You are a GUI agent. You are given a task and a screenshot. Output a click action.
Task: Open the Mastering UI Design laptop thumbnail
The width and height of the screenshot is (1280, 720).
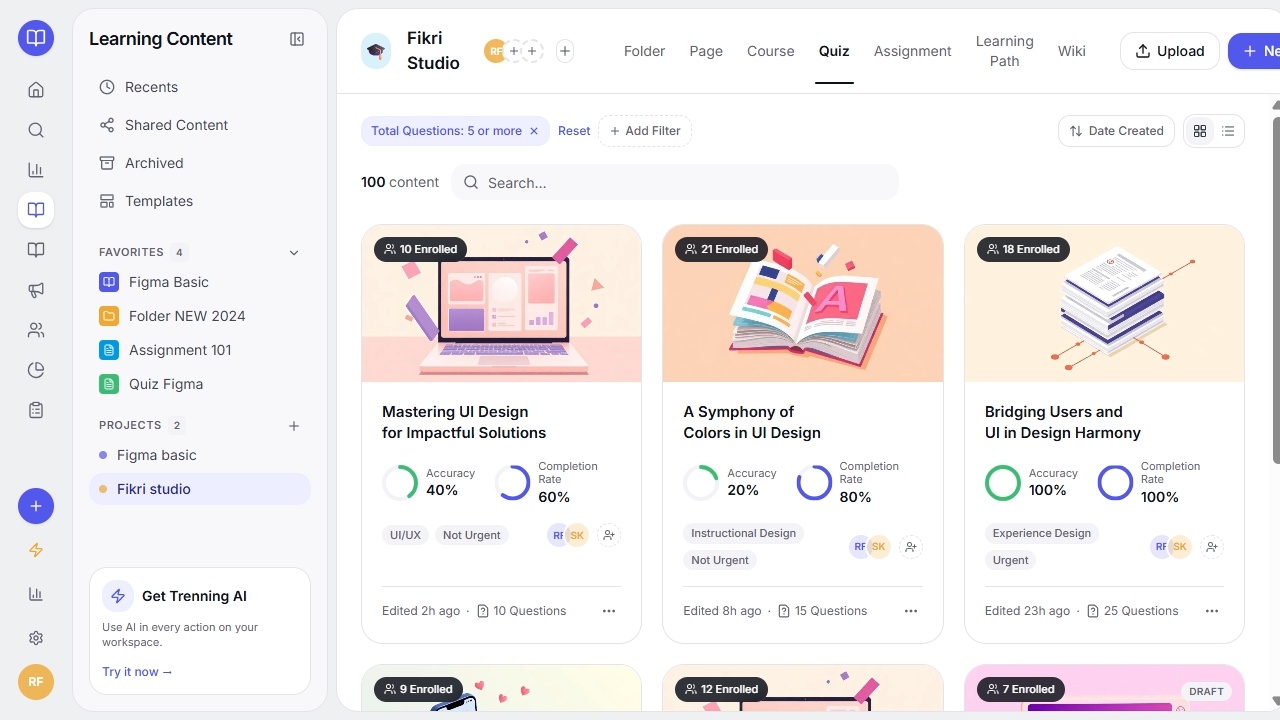502,303
